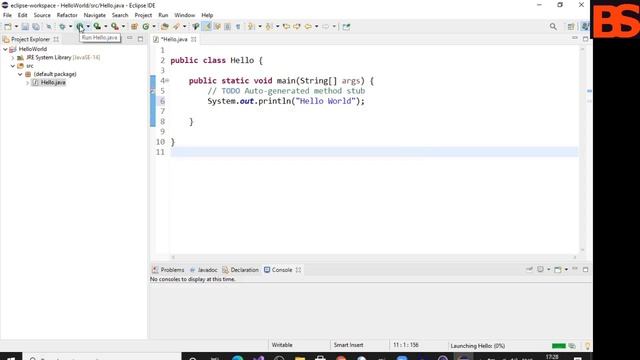This screenshot has width=640, height=360.
Task: Click the Coverage run toolbar icon
Action: [97, 27]
